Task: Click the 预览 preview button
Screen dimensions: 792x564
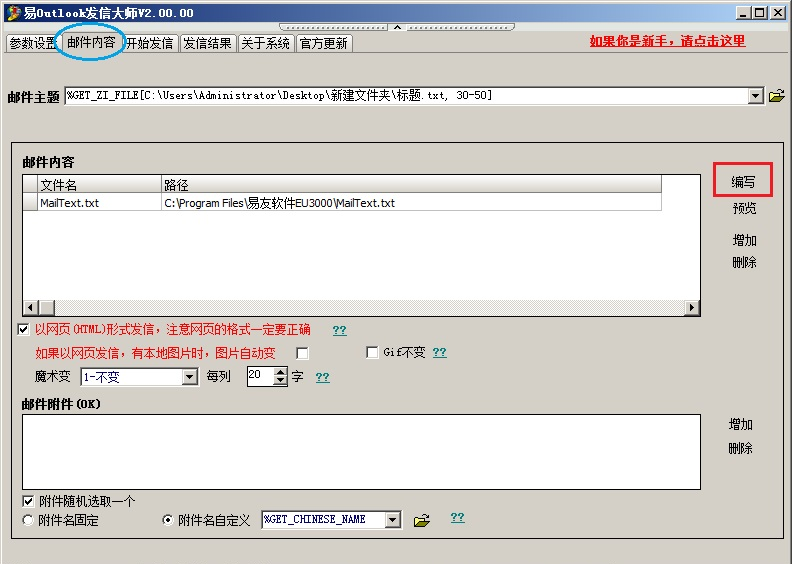Action: pyautogui.click(x=745, y=208)
